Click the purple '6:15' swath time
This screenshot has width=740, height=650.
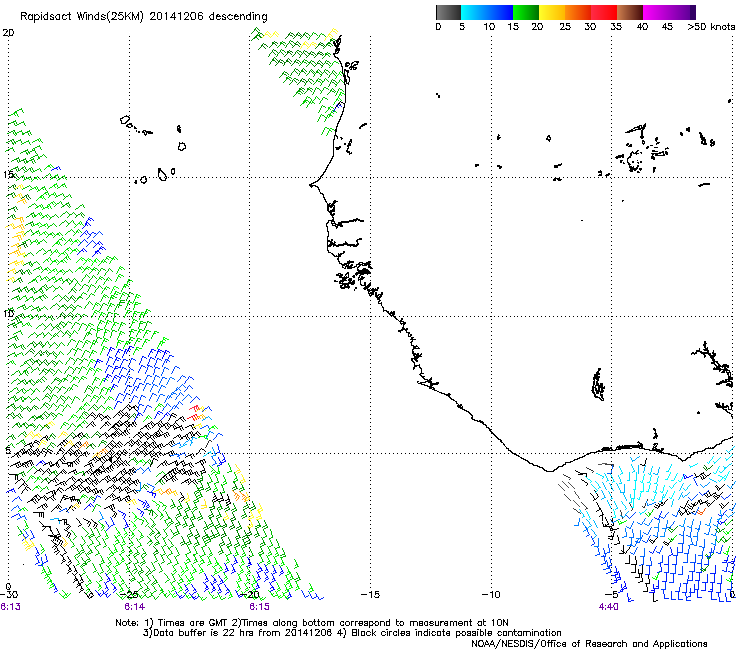pyautogui.click(x=260, y=607)
